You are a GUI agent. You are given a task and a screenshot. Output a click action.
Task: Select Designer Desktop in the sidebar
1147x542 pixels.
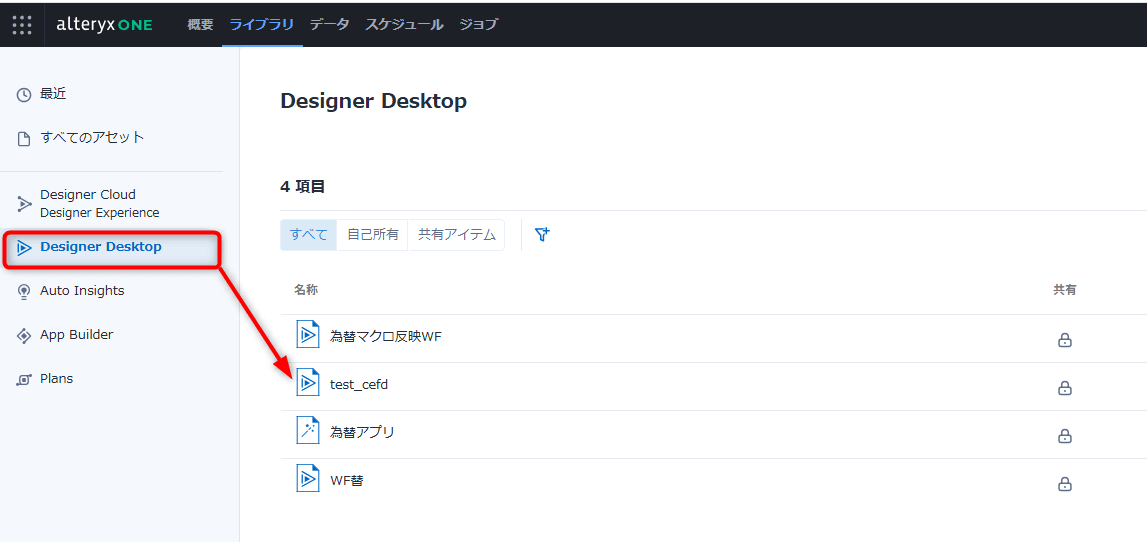[x=101, y=247]
